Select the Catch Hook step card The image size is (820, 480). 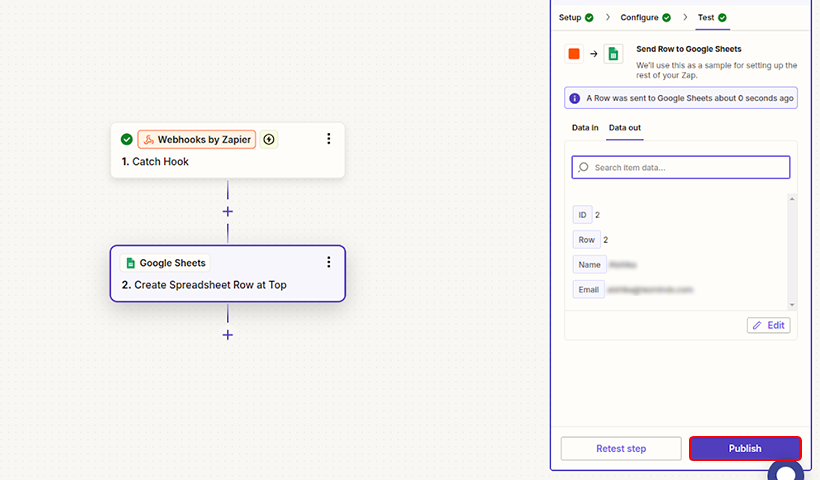[x=227, y=151]
